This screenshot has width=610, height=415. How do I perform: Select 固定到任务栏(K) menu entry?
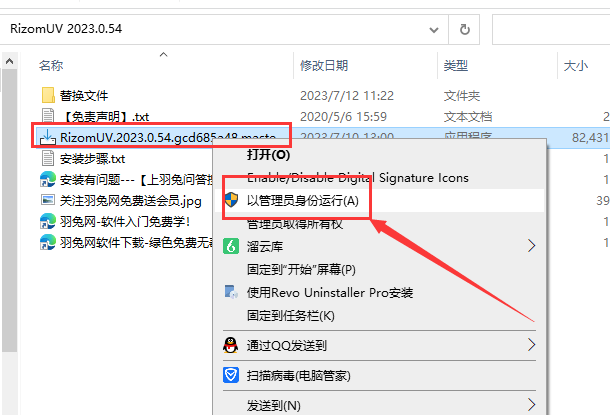coord(291,315)
